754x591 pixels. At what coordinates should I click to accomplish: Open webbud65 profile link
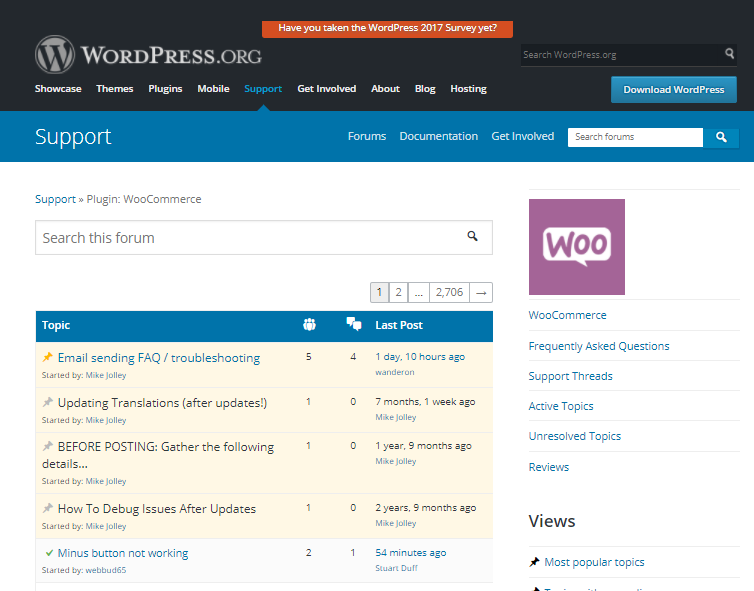pos(106,570)
